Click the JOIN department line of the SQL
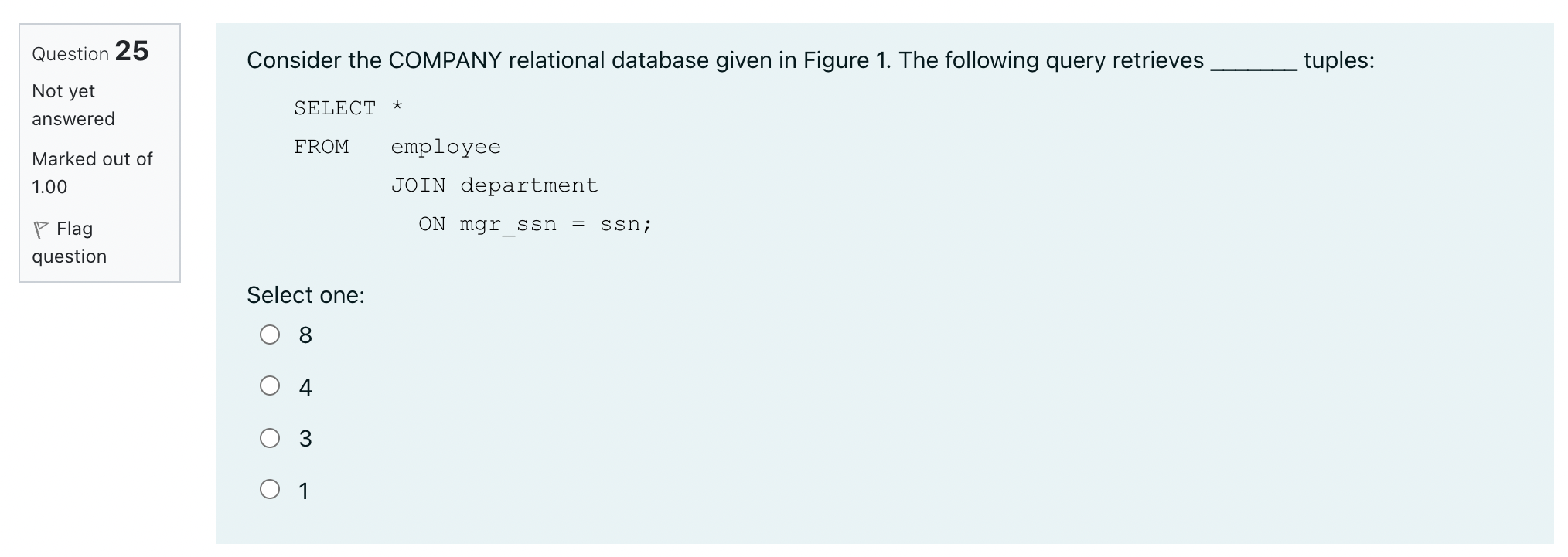Image resolution: width=1568 pixels, height=557 pixels. click(494, 185)
